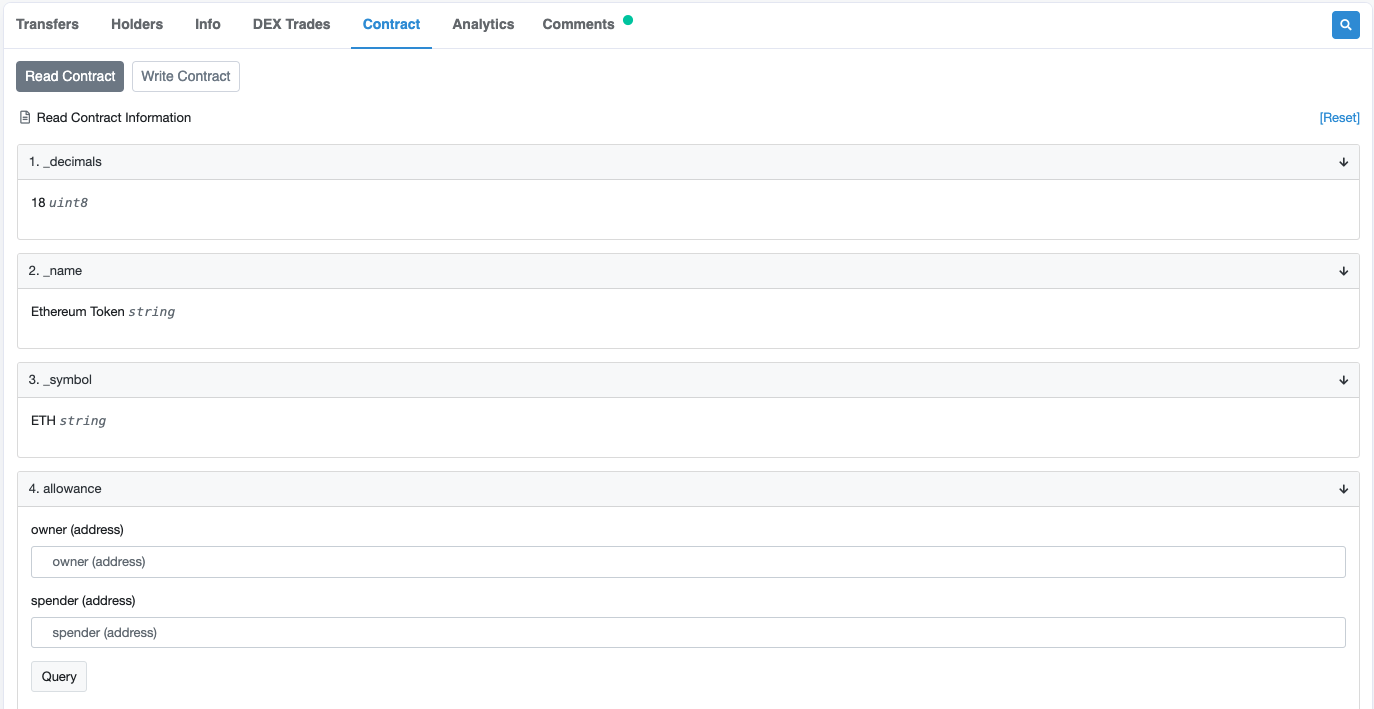Screen dimensions: 1374x709
Task: Collapse the _name section arrow
Action: [x=1343, y=271]
